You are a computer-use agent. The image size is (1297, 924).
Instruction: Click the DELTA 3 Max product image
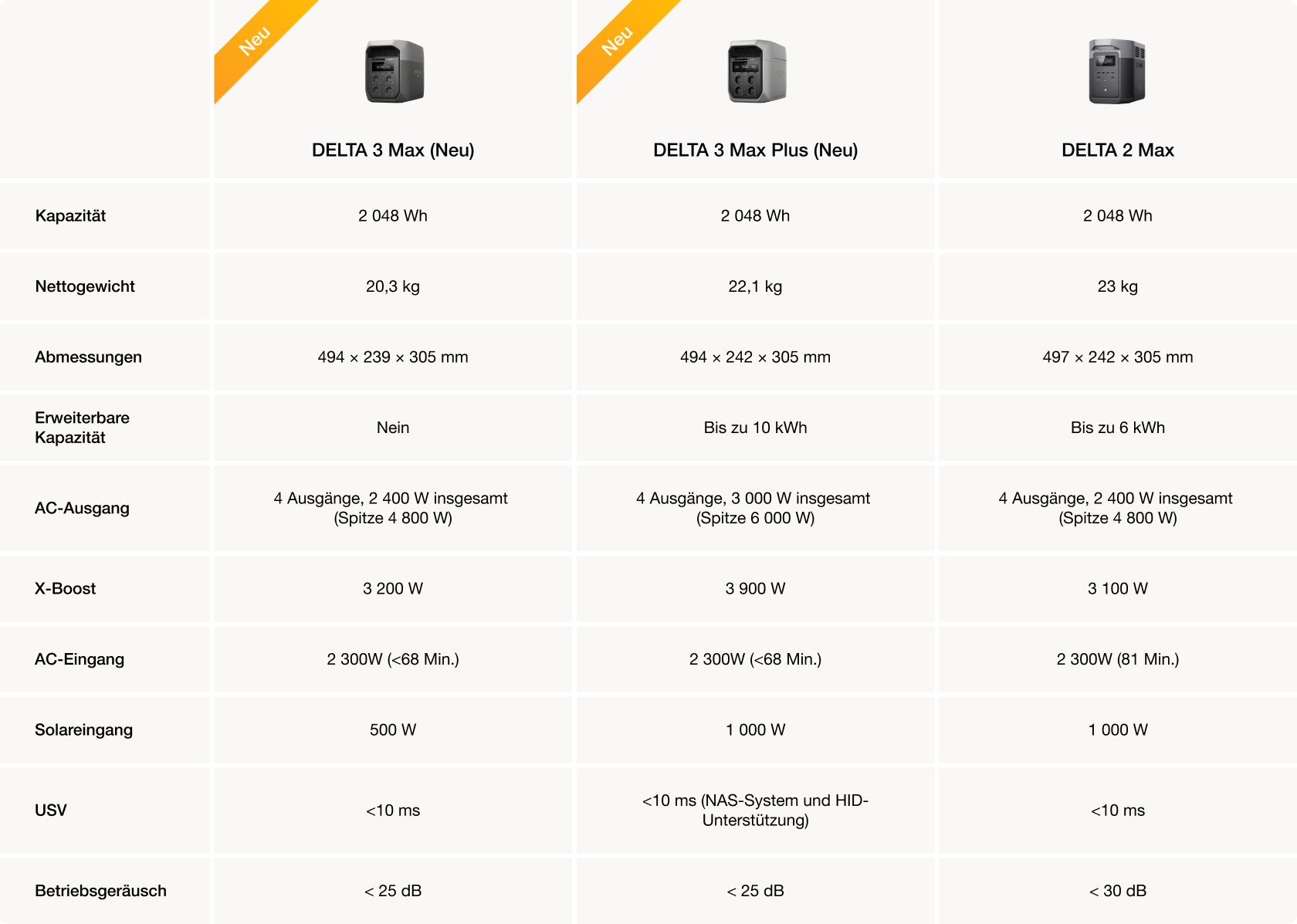[x=394, y=72]
